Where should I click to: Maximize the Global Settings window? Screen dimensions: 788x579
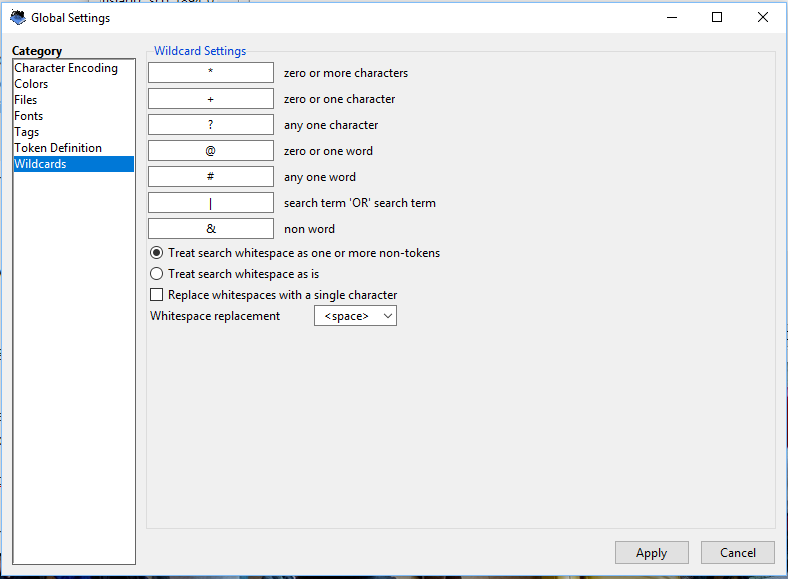(x=717, y=17)
